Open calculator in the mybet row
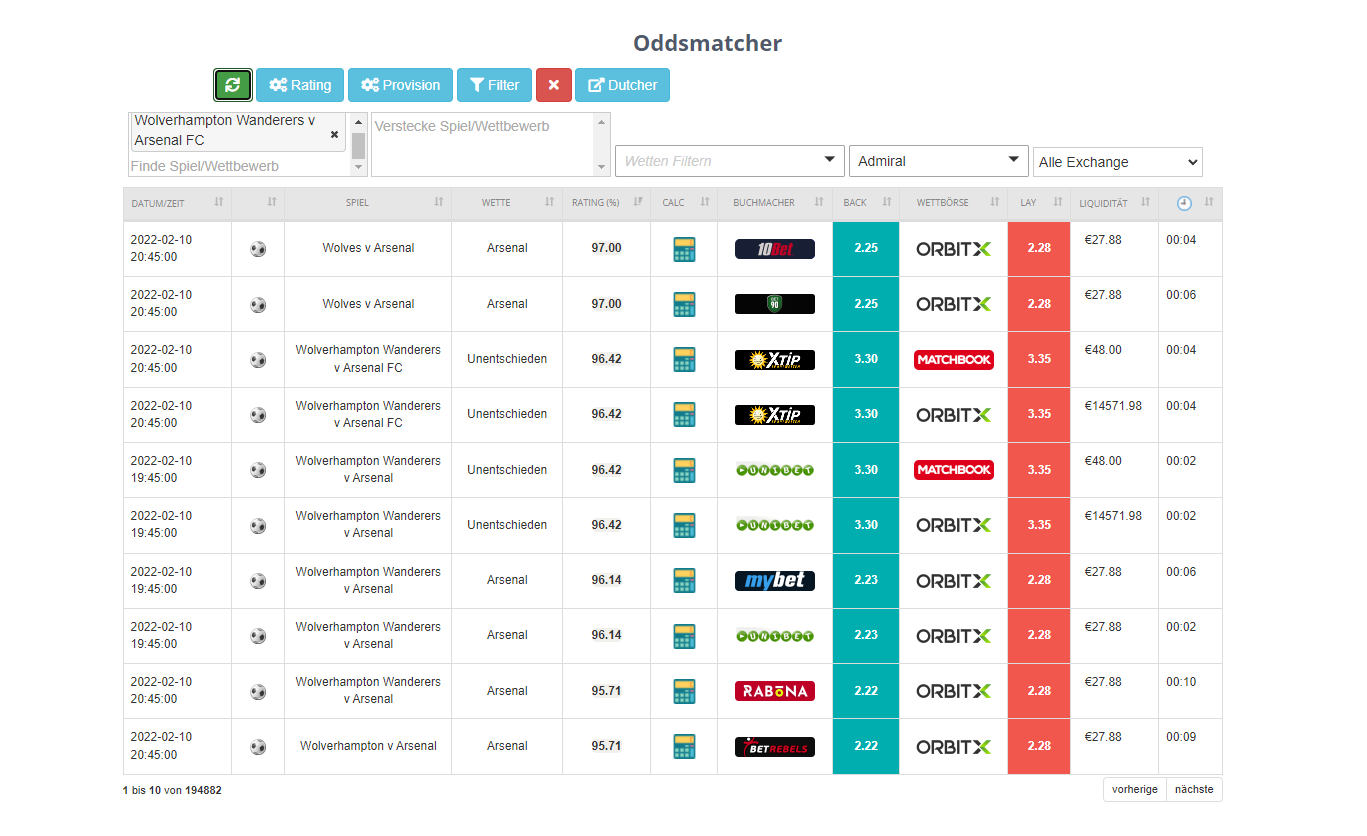This screenshot has height=836, width=1367. [x=684, y=581]
